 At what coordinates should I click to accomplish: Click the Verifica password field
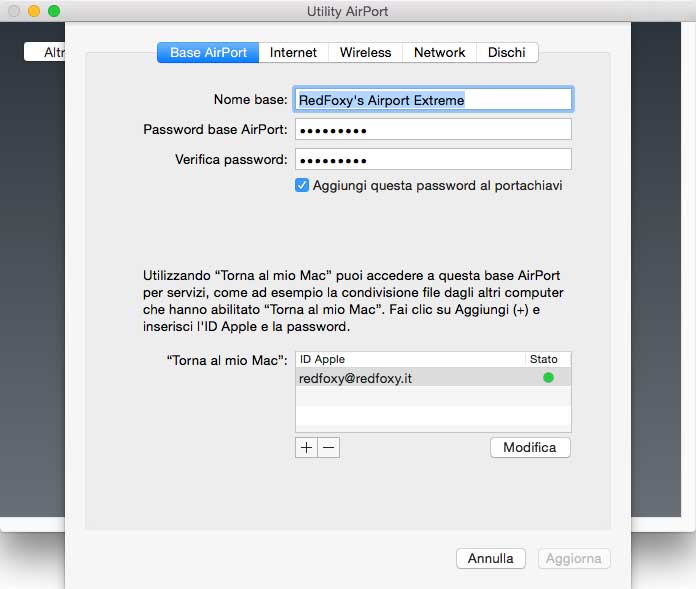(433, 159)
